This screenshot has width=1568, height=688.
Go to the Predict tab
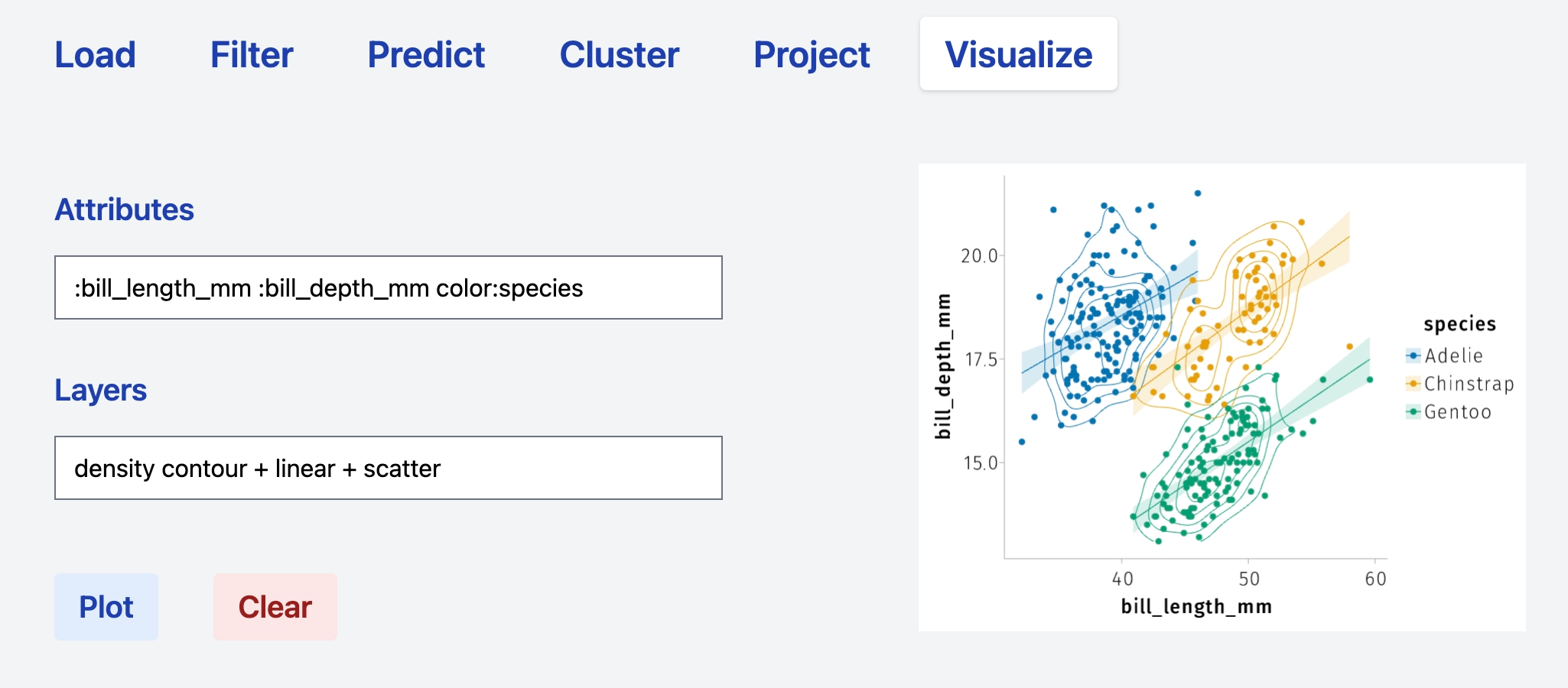coord(426,55)
